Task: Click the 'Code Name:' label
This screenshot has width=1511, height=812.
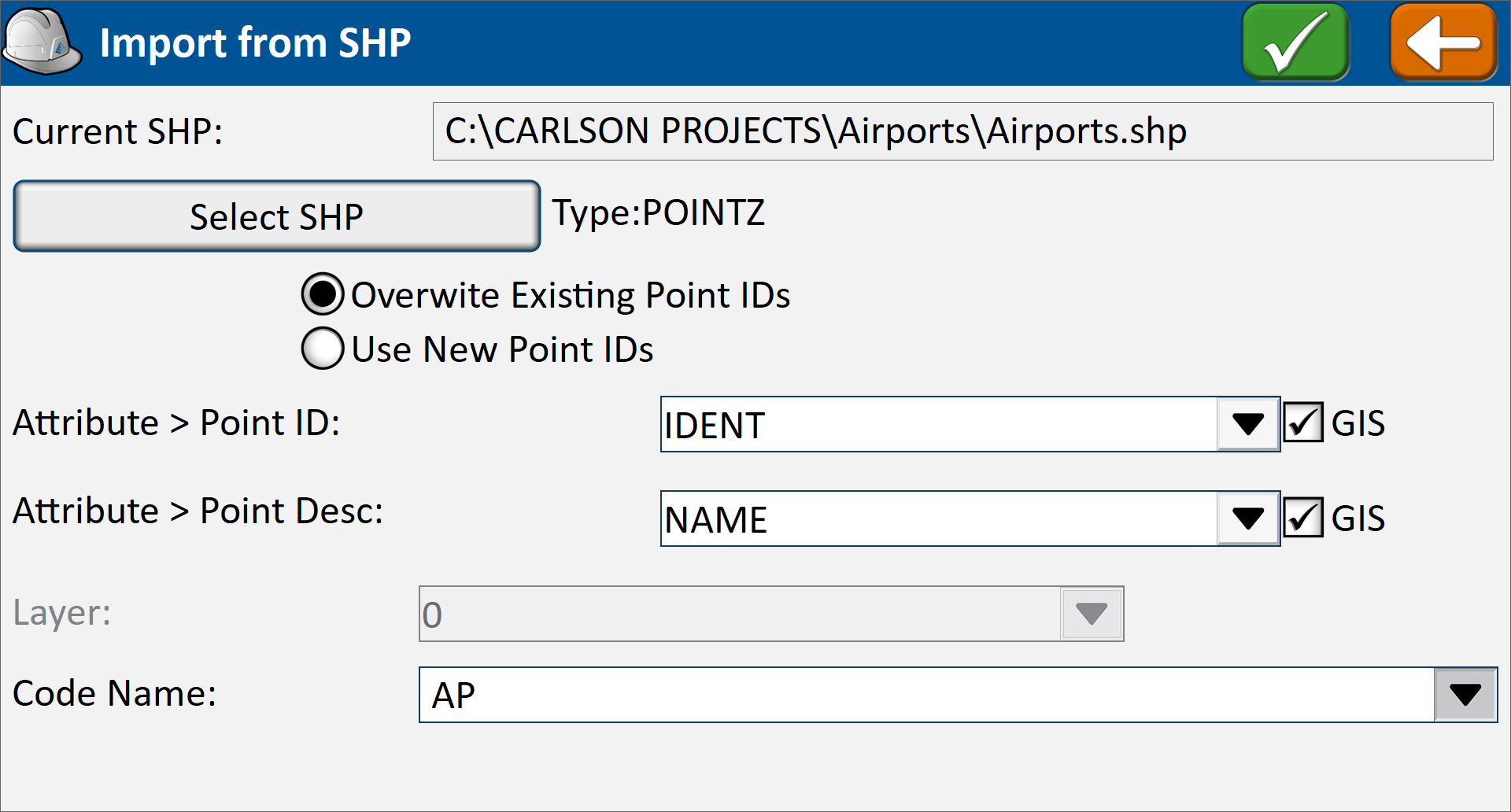Action: pos(114,694)
